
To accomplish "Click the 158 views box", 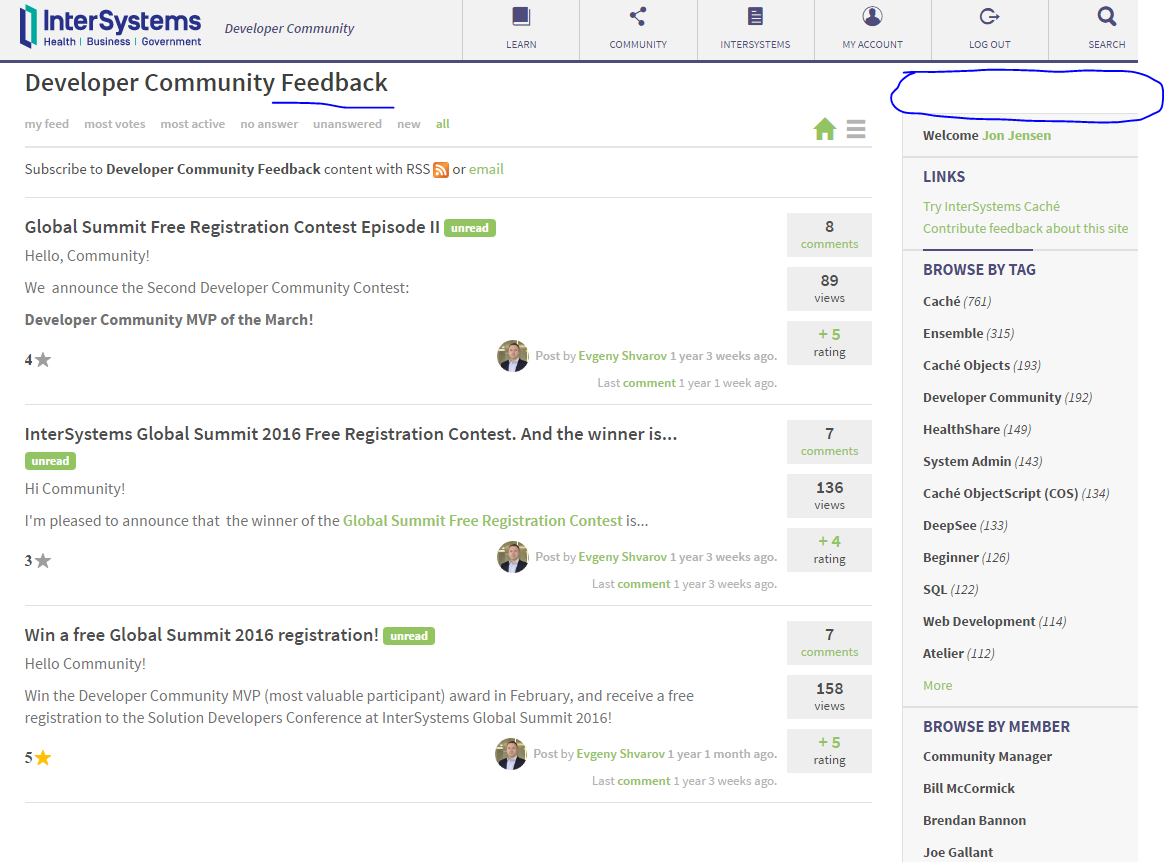I will tap(829, 696).
